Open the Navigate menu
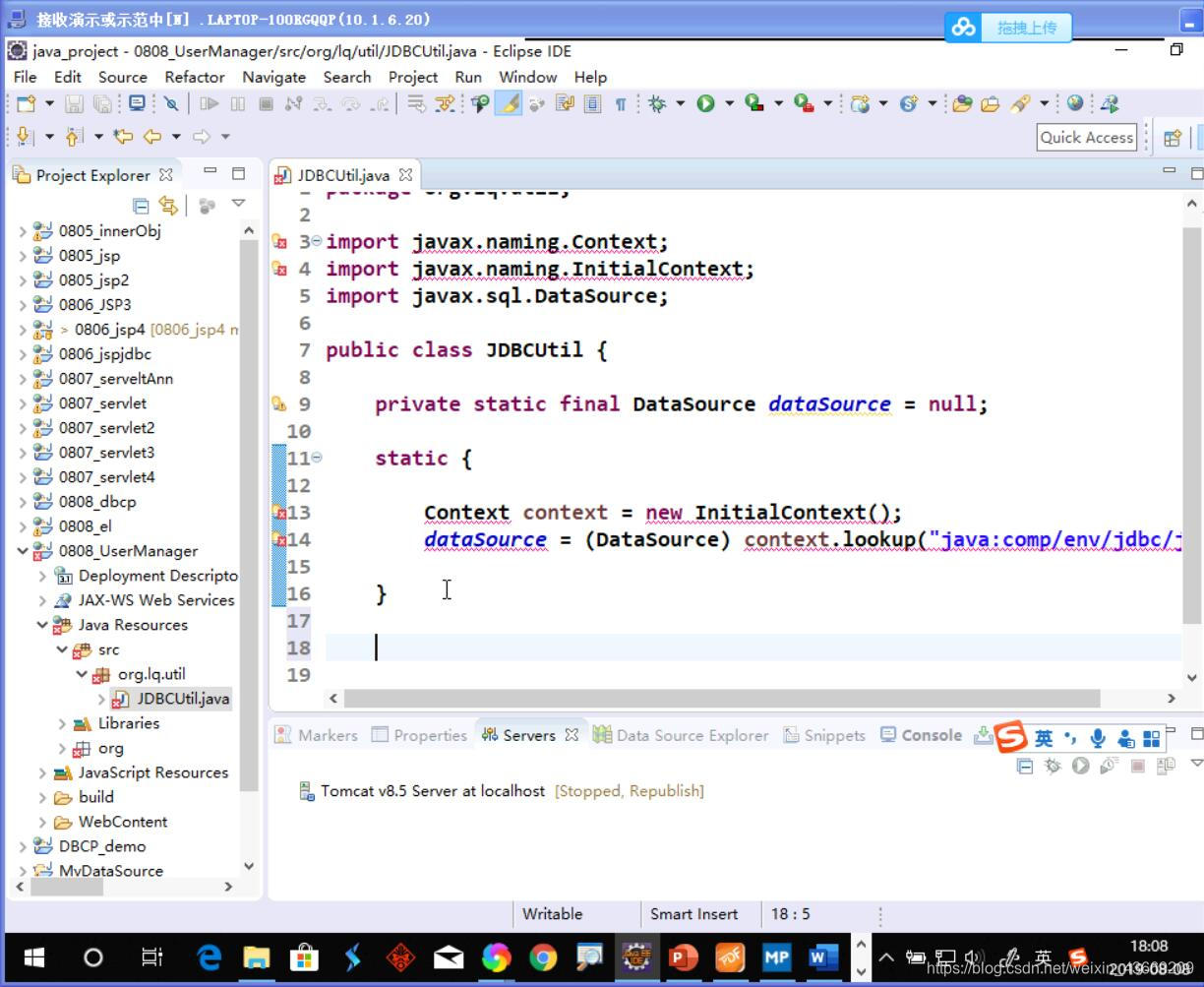 coord(273,77)
